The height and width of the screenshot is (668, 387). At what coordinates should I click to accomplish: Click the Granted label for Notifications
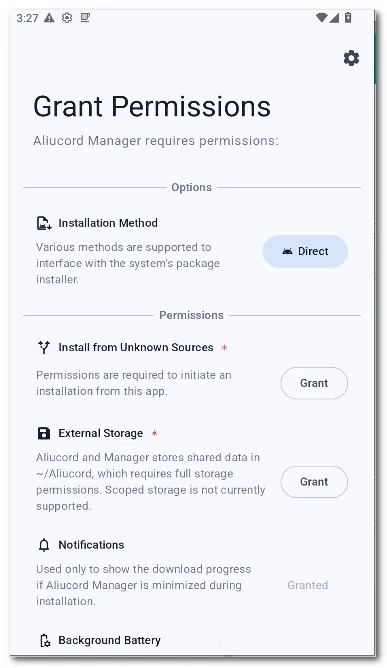307,585
